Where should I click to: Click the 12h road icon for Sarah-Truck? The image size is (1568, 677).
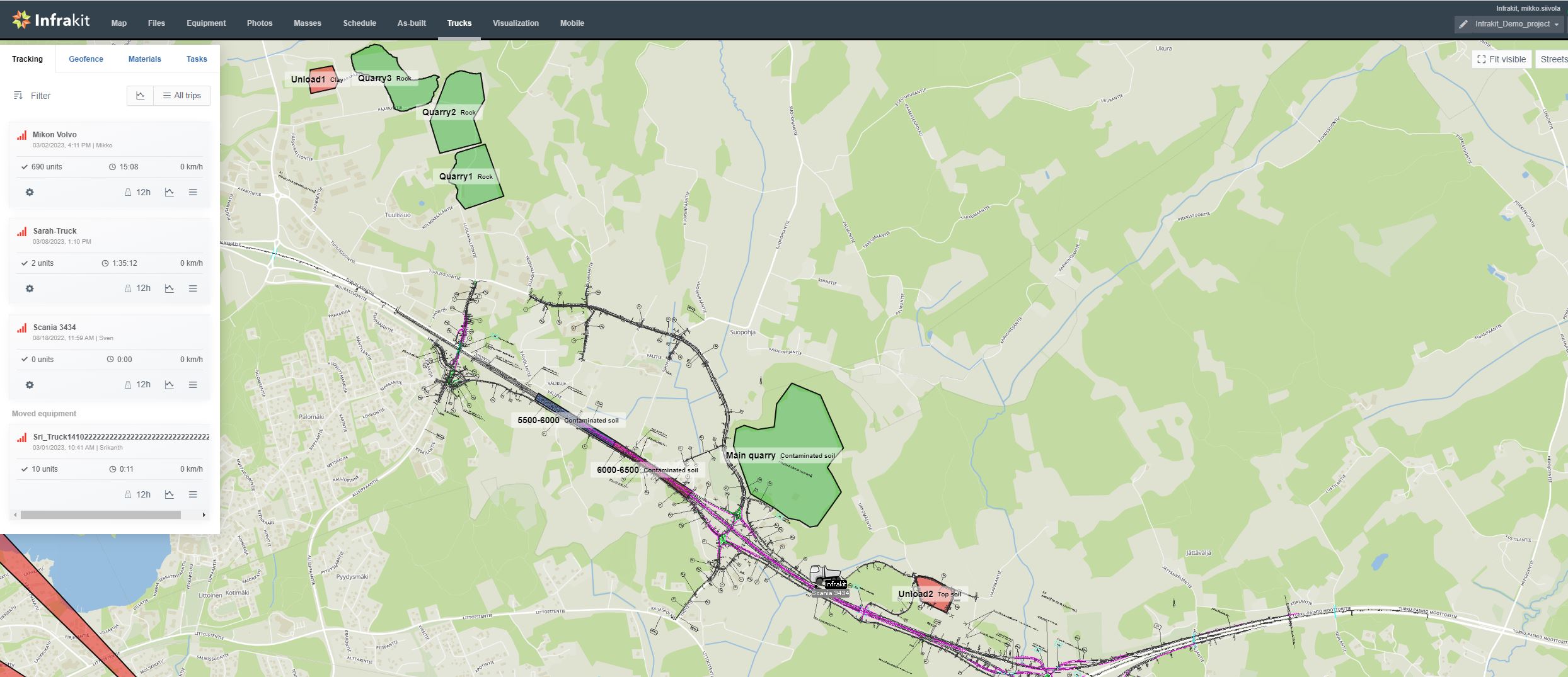click(x=137, y=288)
